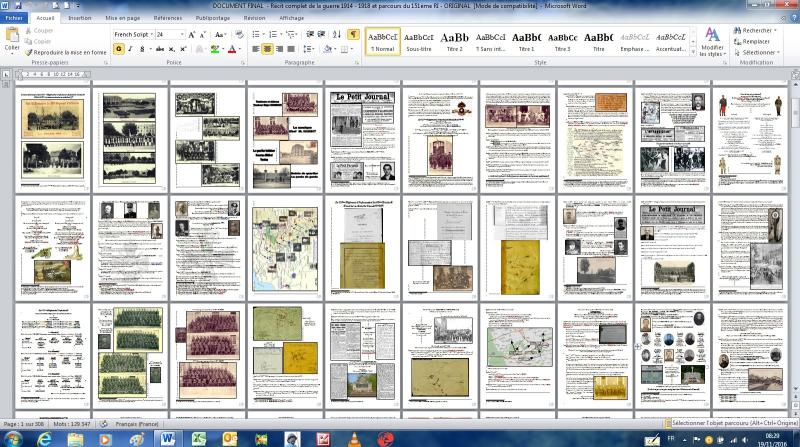The width and height of the screenshot is (800, 447).
Task: Align text right
Action: tap(279, 49)
